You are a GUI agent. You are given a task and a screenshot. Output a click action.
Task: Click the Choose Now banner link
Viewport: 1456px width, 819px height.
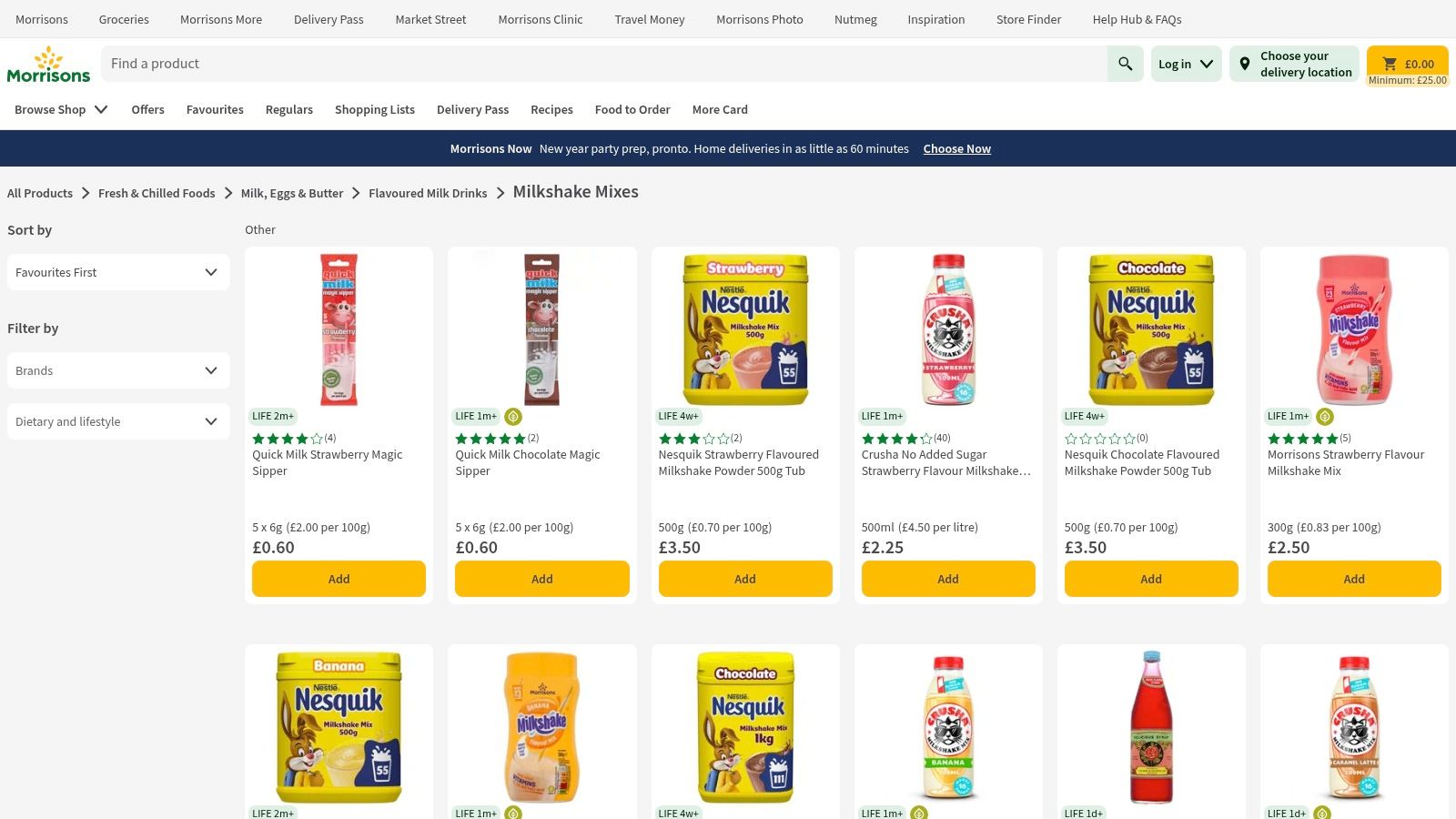pyautogui.click(x=956, y=148)
